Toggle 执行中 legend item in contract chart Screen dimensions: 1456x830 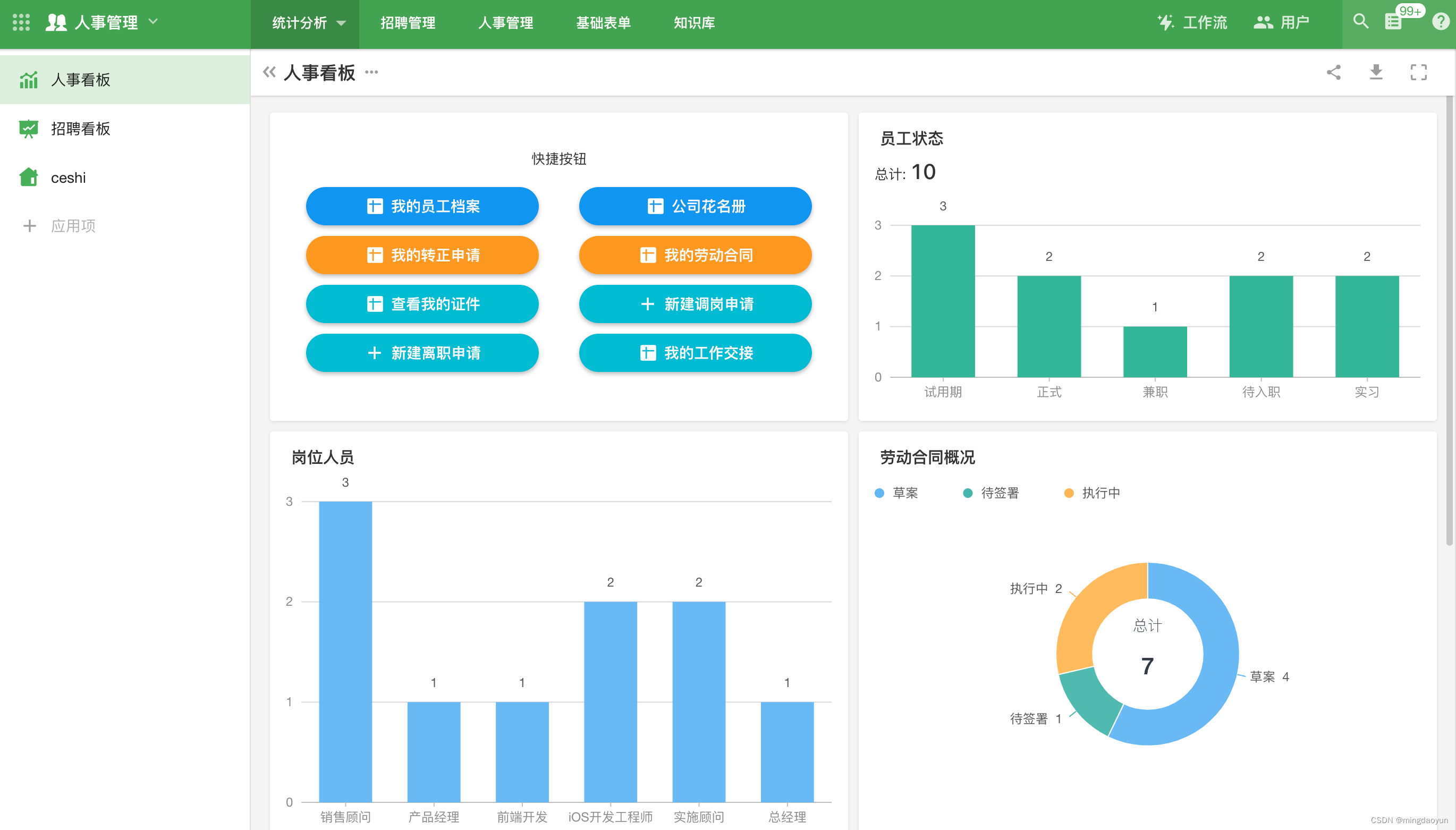pos(1093,493)
